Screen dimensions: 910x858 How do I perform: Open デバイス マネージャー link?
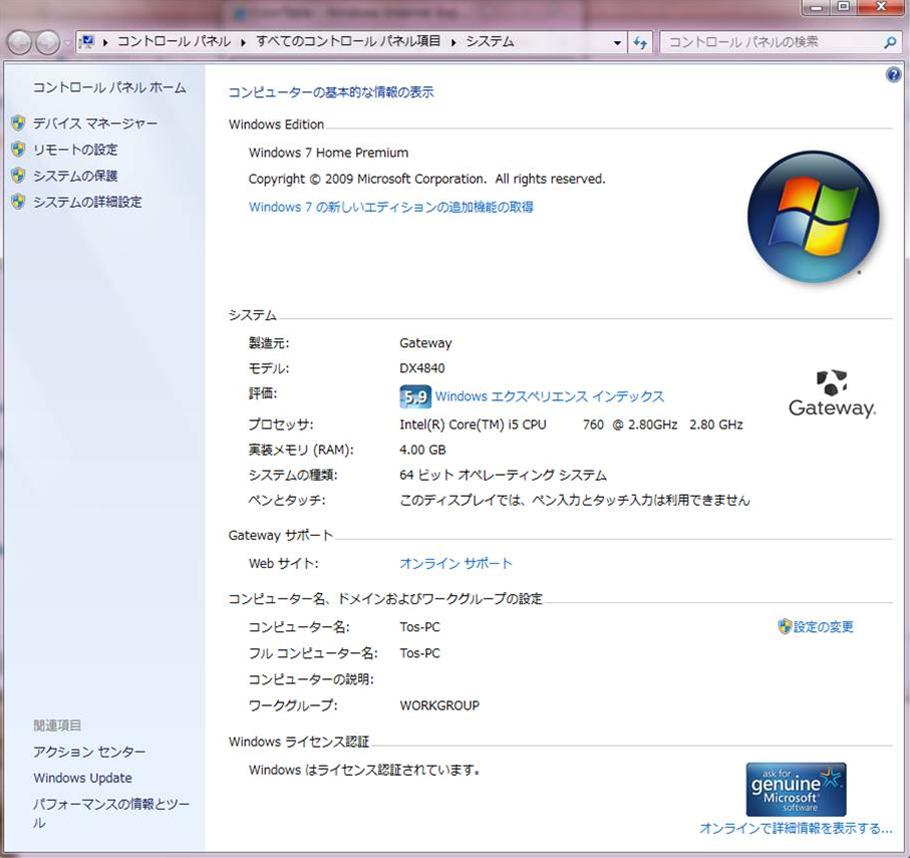click(x=95, y=124)
